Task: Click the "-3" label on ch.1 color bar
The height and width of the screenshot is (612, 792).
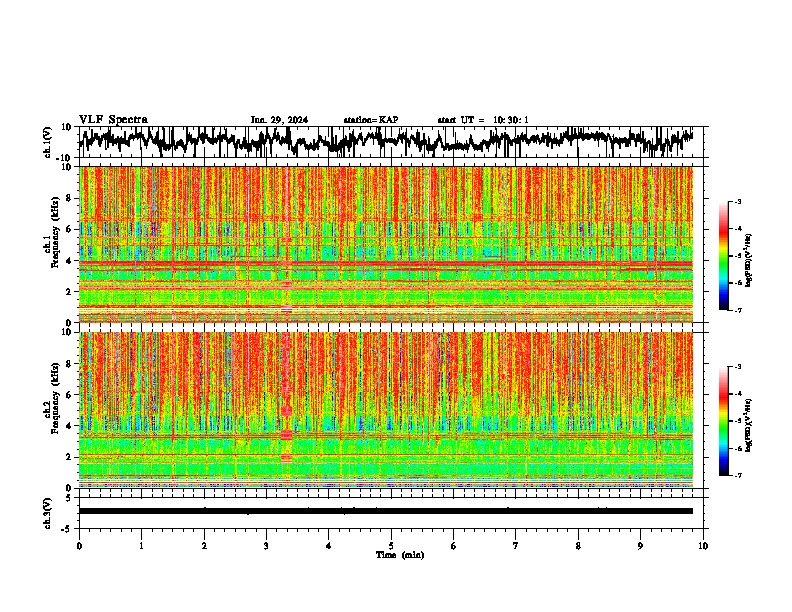Action: (737, 201)
